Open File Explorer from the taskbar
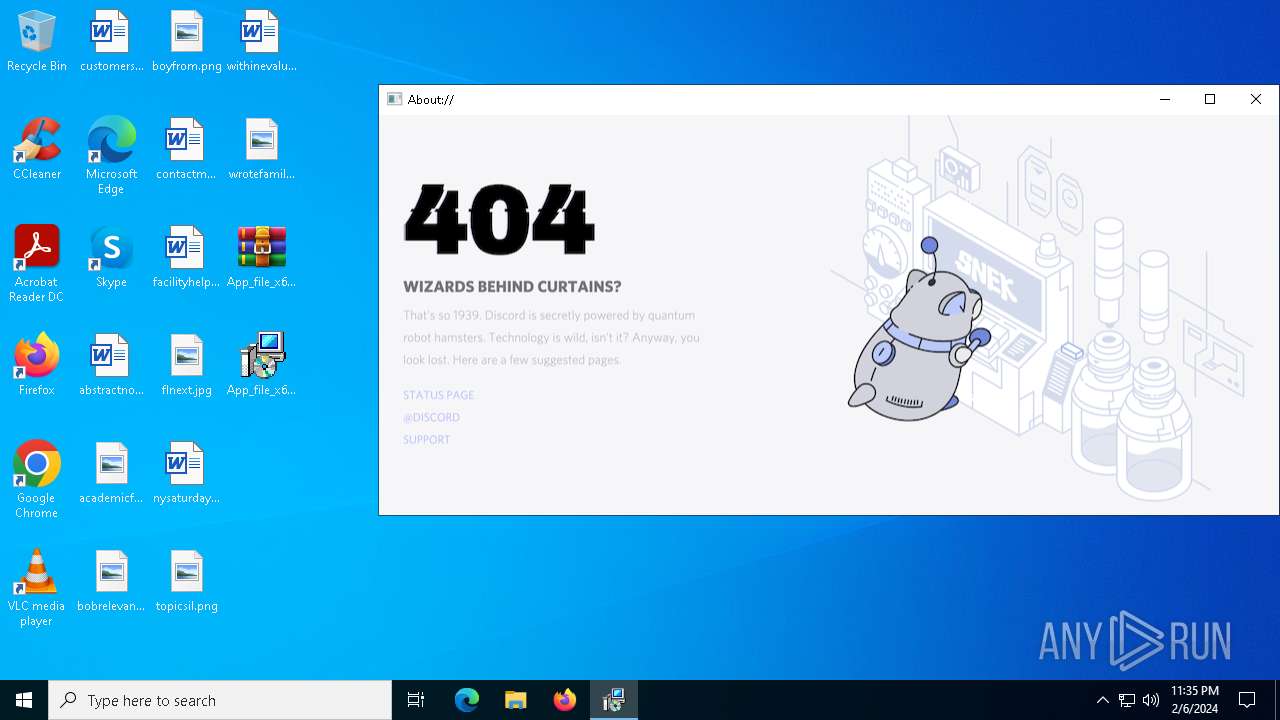The image size is (1280, 720). 516,700
